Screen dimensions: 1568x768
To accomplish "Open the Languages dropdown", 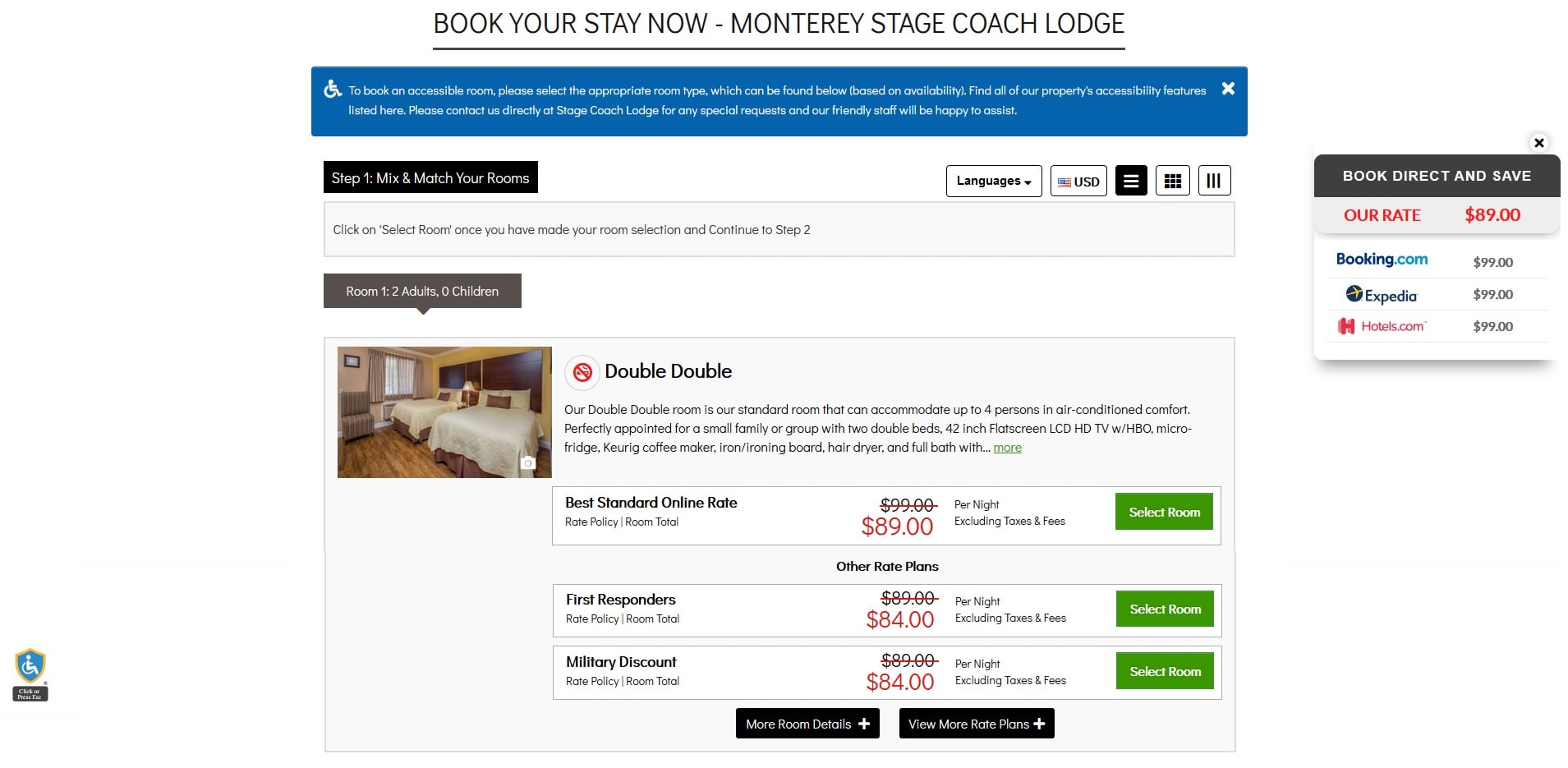I will [994, 182].
